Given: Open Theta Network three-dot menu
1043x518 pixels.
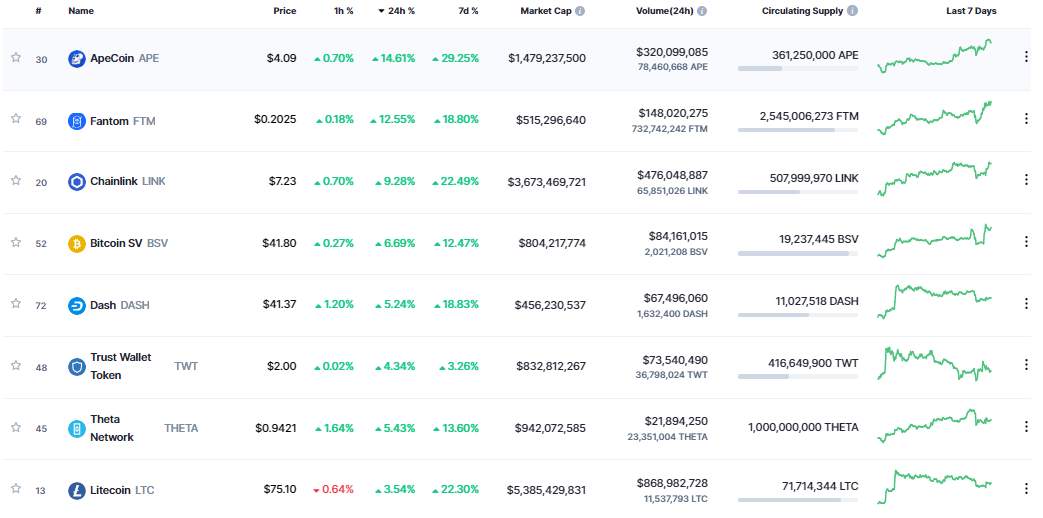Looking at the screenshot, I should (x=1026, y=426).
